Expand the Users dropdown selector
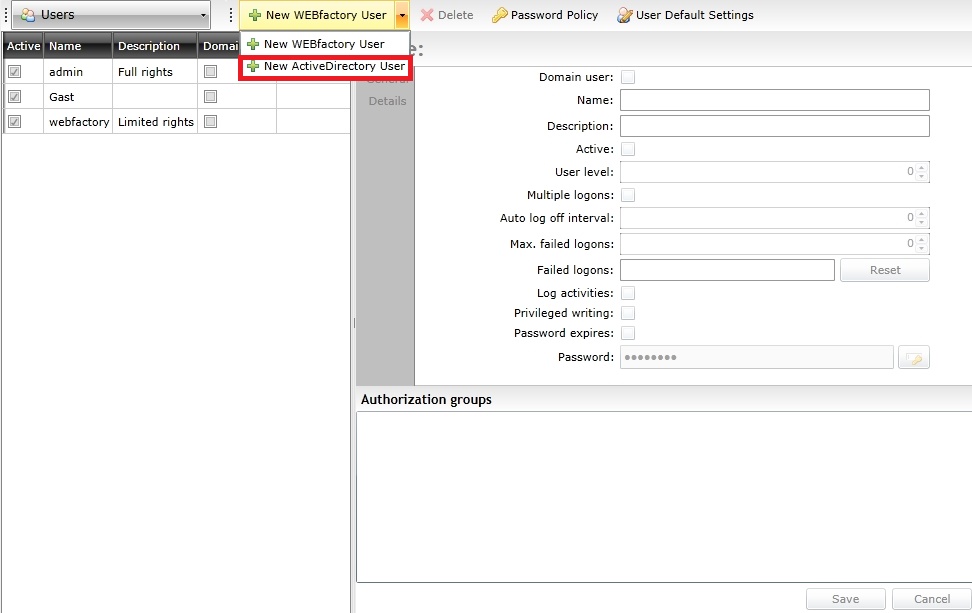Screen dimensions: 972x613 [x=204, y=15]
